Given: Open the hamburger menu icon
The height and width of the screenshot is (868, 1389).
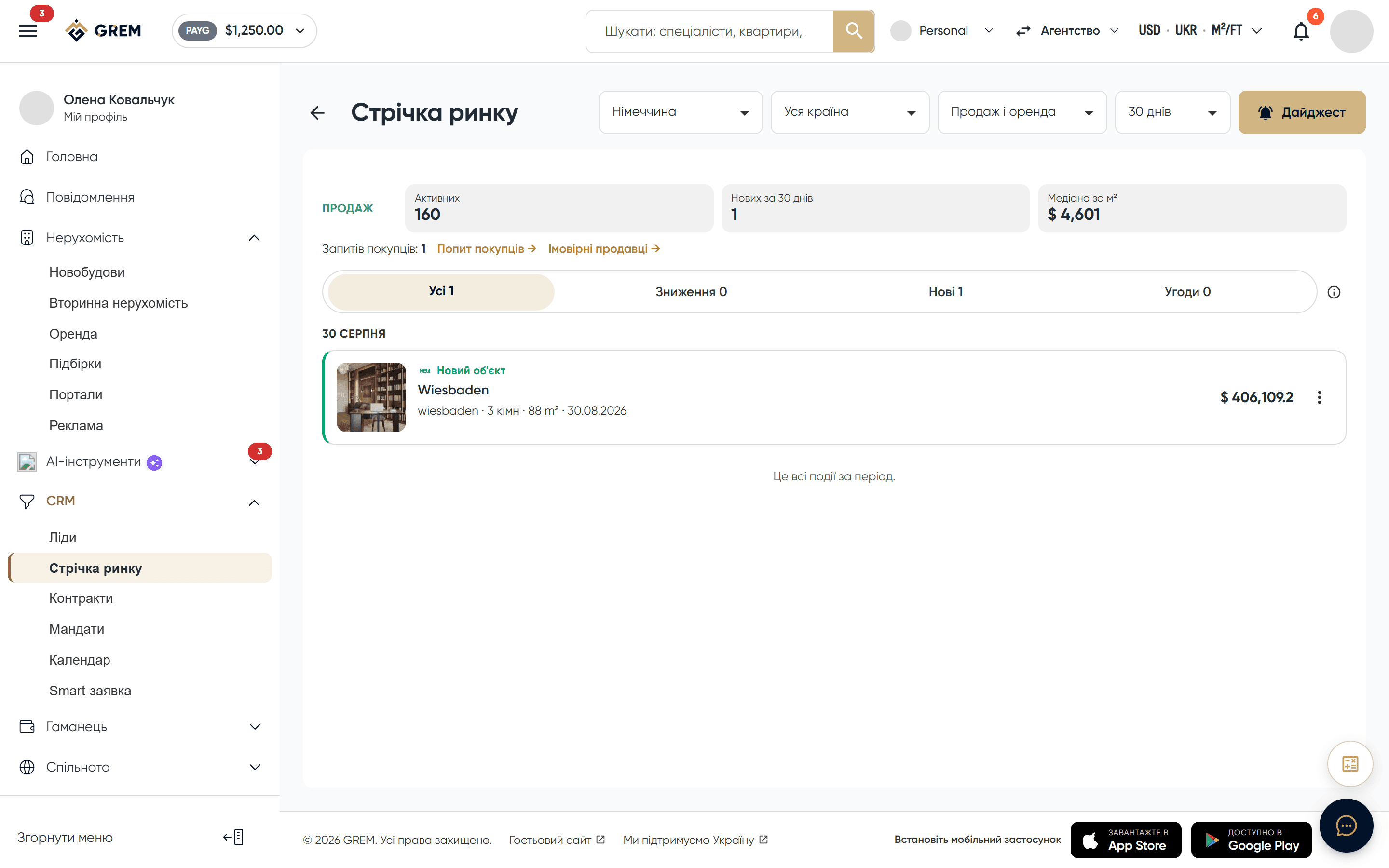Looking at the screenshot, I should point(27,31).
